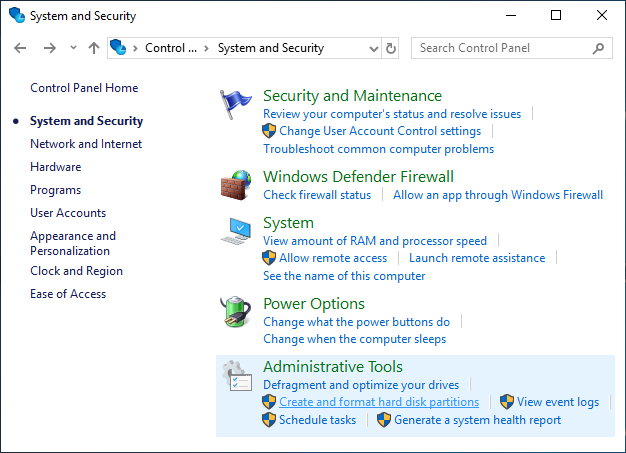Open the Windows Defender Firewall heading
Image resolution: width=626 pixels, height=453 pixels.
click(x=358, y=176)
